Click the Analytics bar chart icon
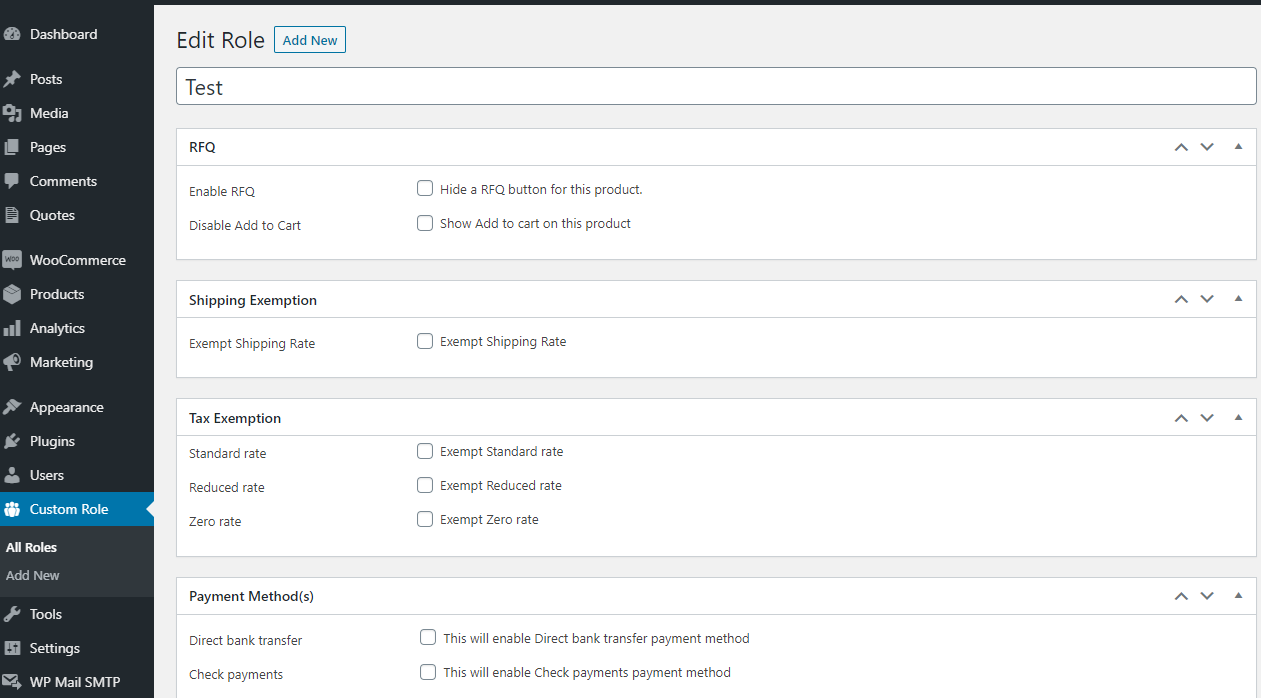Image resolution: width=1261 pixels, height=698 pixels. pos(12,328)
